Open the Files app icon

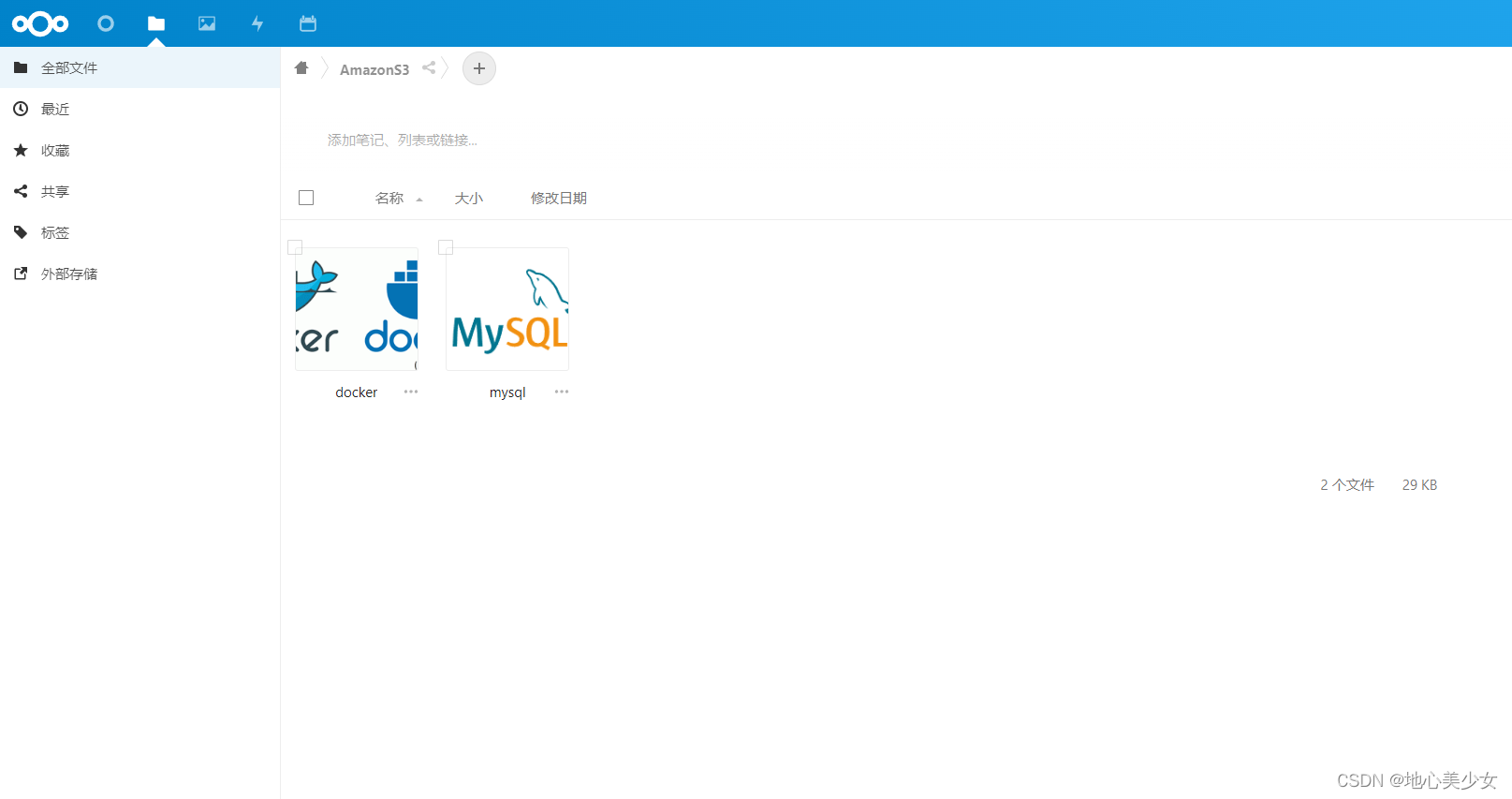click(156, 23)
